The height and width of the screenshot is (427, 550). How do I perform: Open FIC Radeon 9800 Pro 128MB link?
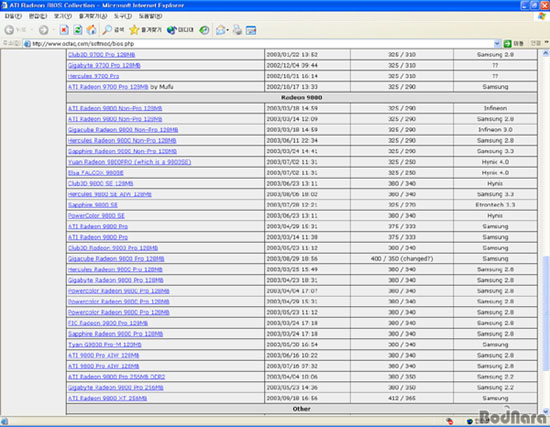(x=108, y=323)
